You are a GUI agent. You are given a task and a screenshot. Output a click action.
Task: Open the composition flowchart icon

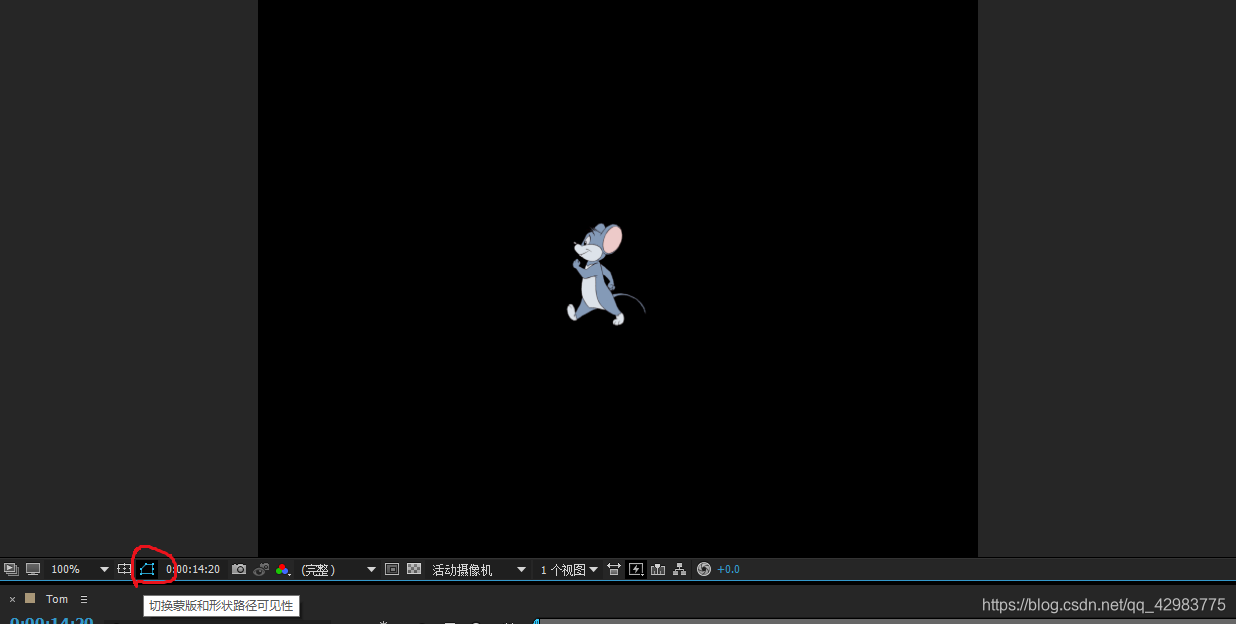point(680,569)
